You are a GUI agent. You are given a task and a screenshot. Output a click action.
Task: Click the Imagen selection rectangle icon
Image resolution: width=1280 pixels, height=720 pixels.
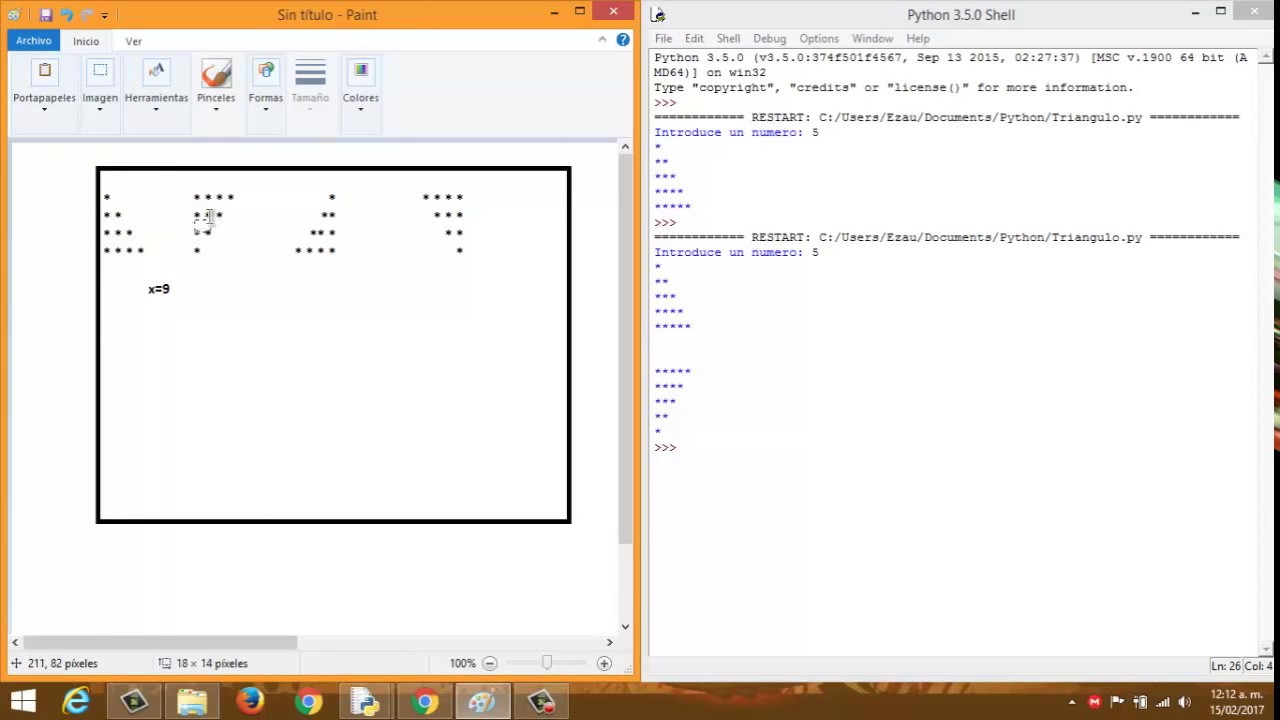click(100, 72)
